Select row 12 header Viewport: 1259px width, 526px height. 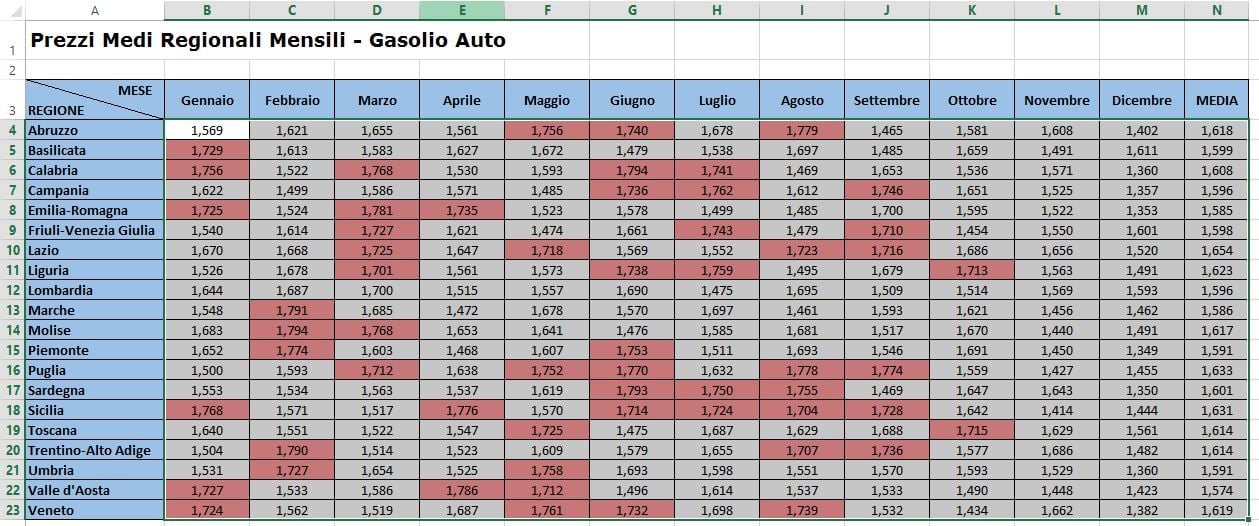coord(12,290)
